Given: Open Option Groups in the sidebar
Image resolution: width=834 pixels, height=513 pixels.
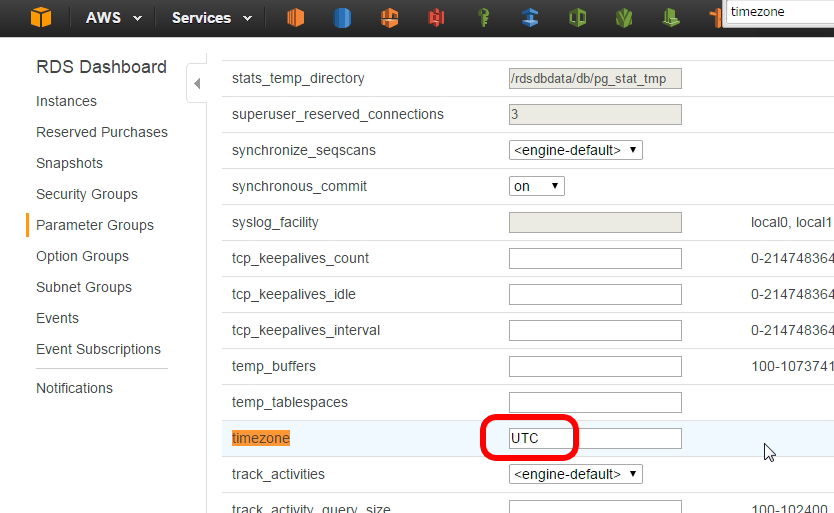Looking at the screenshot, I should 82,256.
